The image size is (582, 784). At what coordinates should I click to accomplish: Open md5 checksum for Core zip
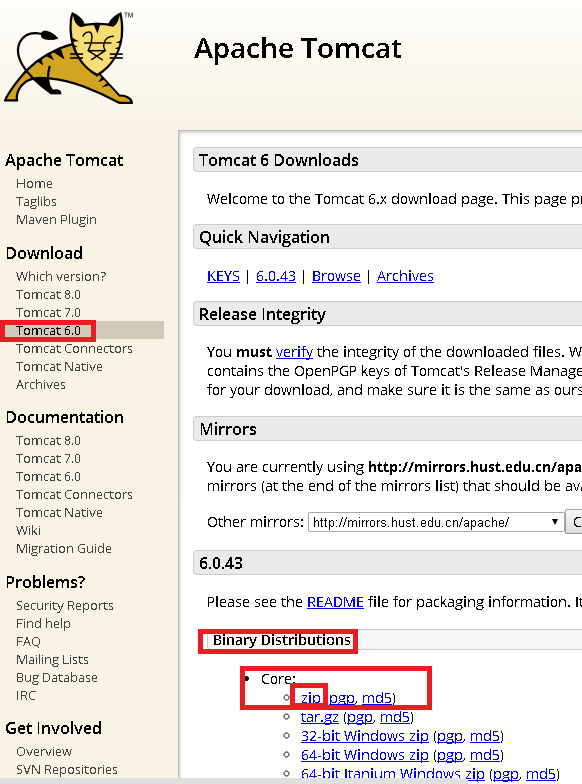tap(376, 698)
